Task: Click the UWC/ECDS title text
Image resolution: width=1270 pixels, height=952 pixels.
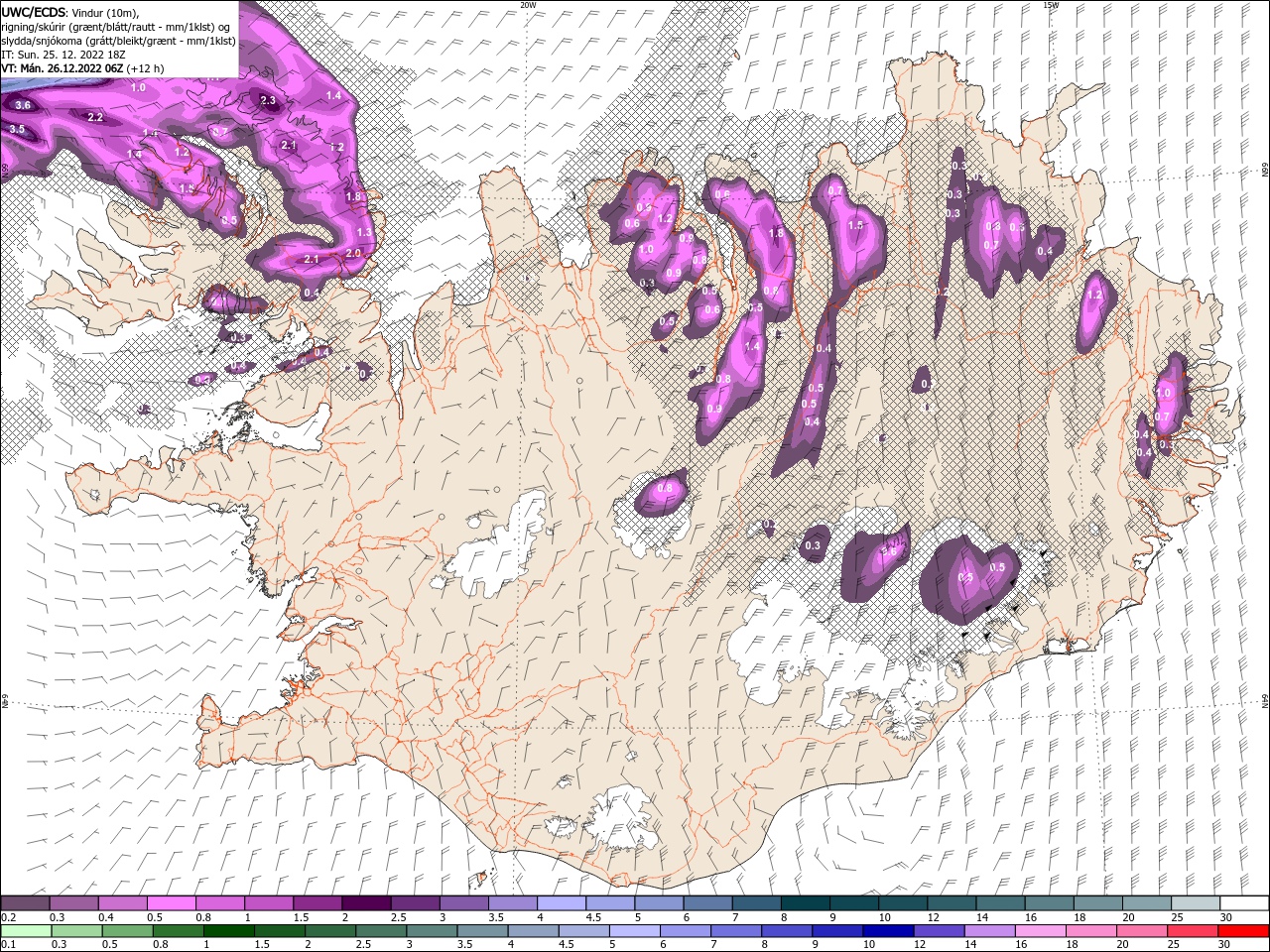Action: 34,11
